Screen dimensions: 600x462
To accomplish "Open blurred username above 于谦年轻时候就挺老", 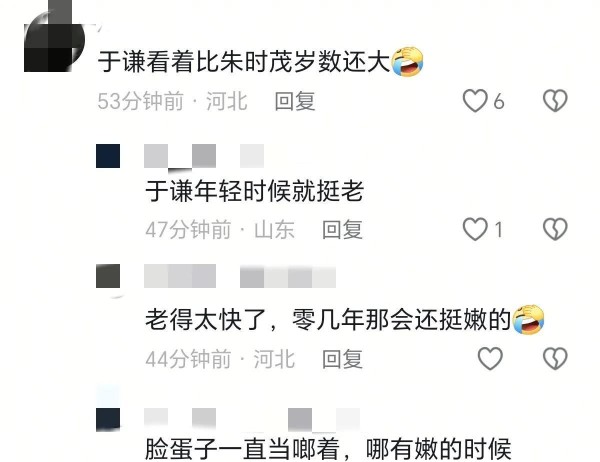I will click(204, 156).
